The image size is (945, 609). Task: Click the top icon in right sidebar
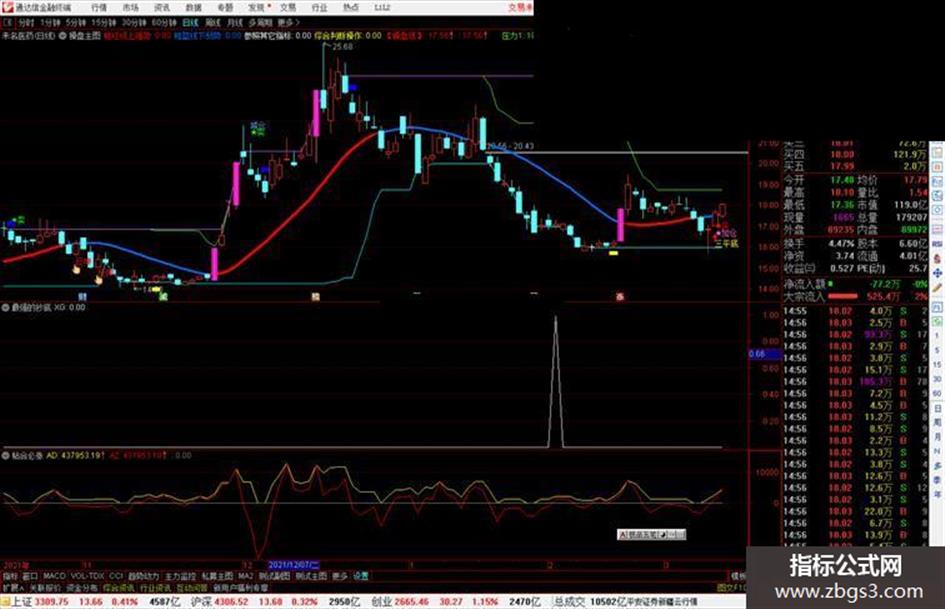click(937, 151)
